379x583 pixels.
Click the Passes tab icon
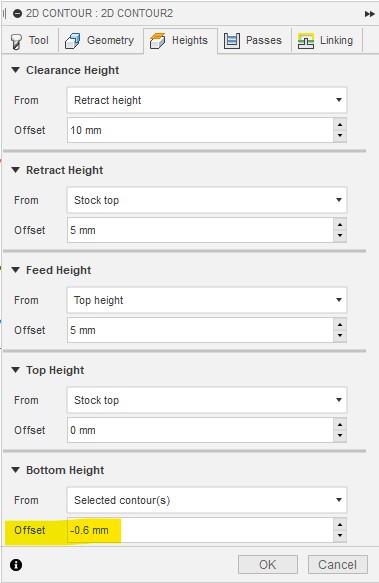pyautogui.click(x=232, y=41)
